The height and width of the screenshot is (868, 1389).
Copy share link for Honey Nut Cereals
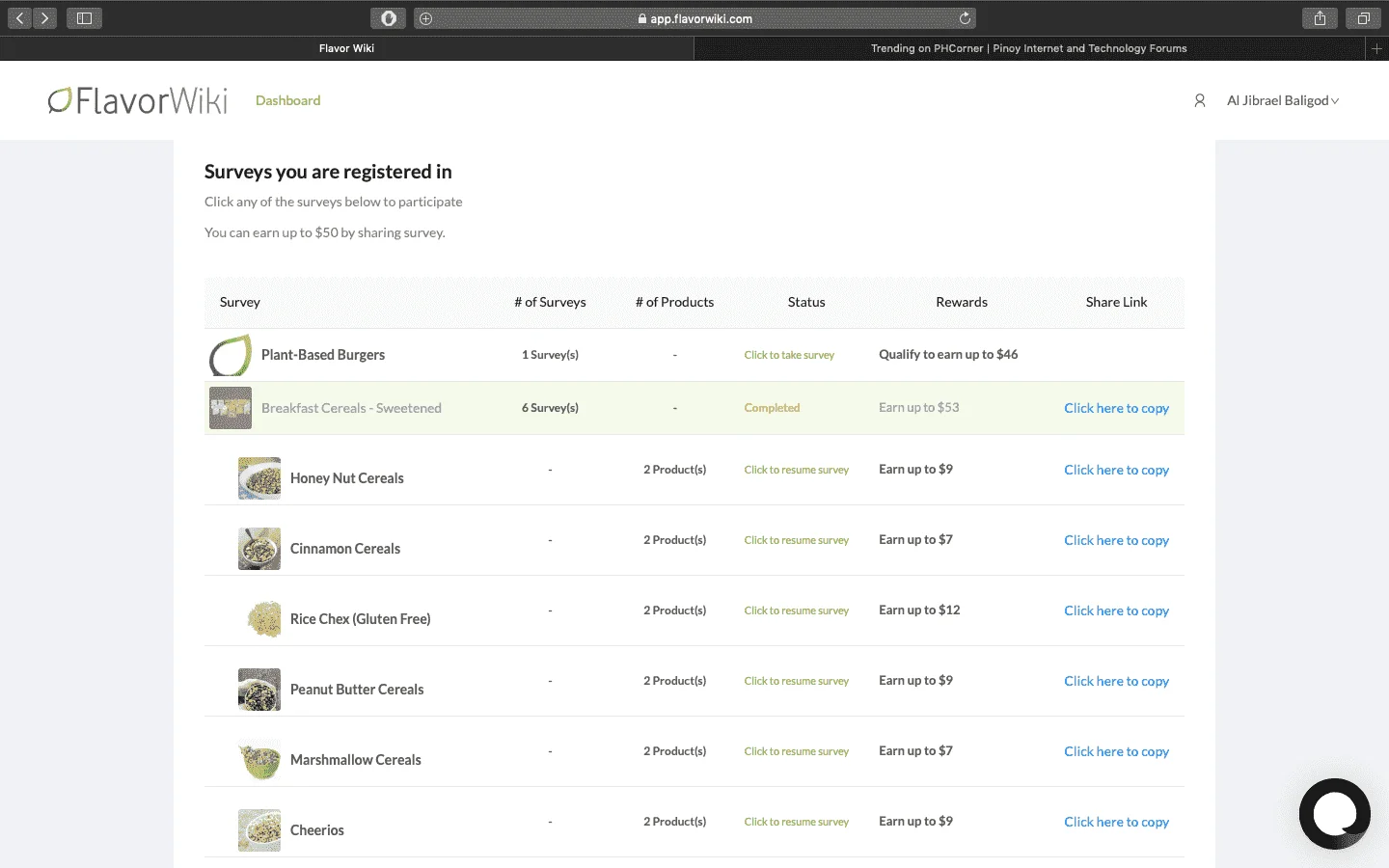coord(1116,470)
